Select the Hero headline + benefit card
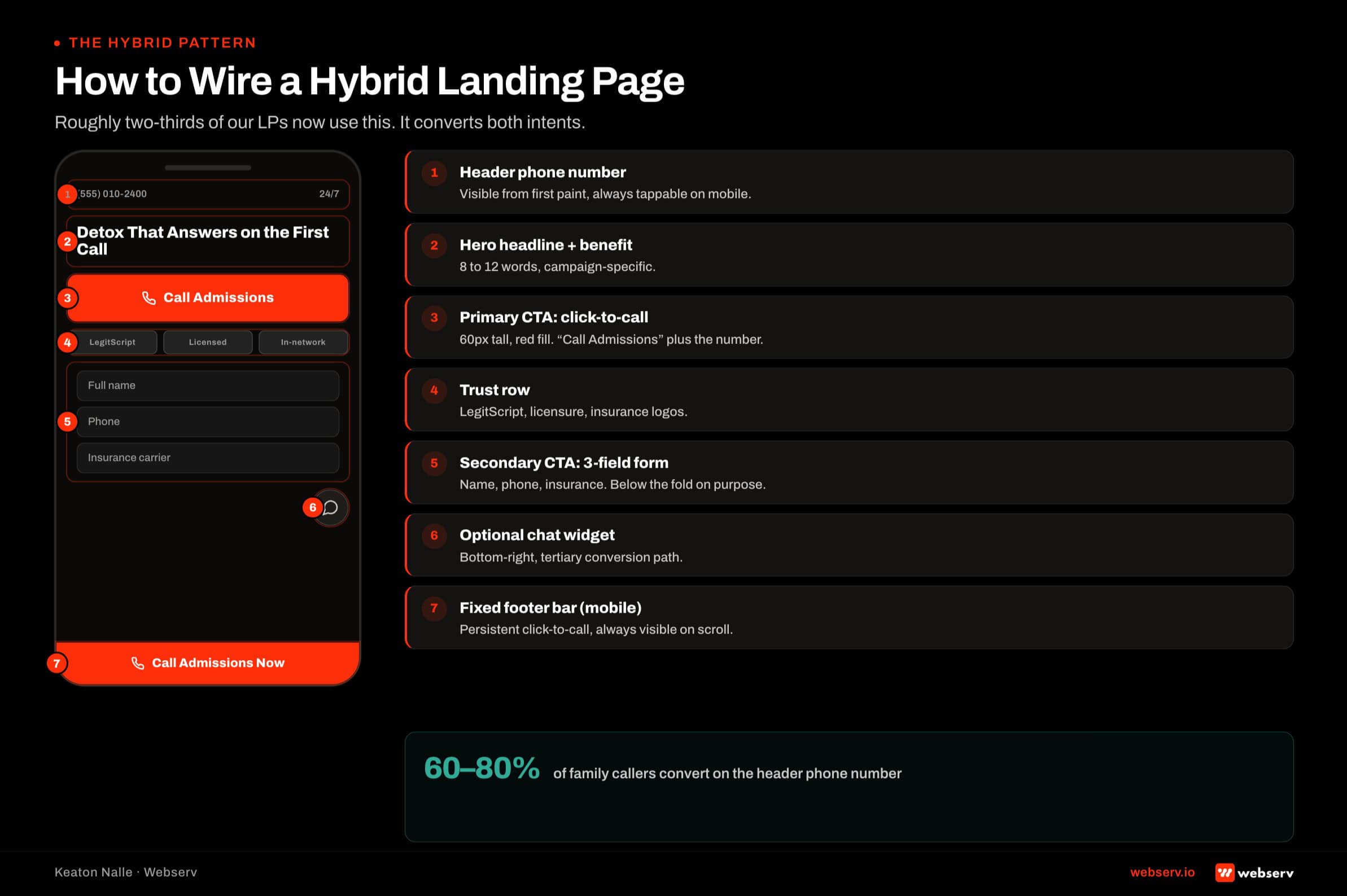This screenshot has height=896, width=1347. (x=849, y=254)
